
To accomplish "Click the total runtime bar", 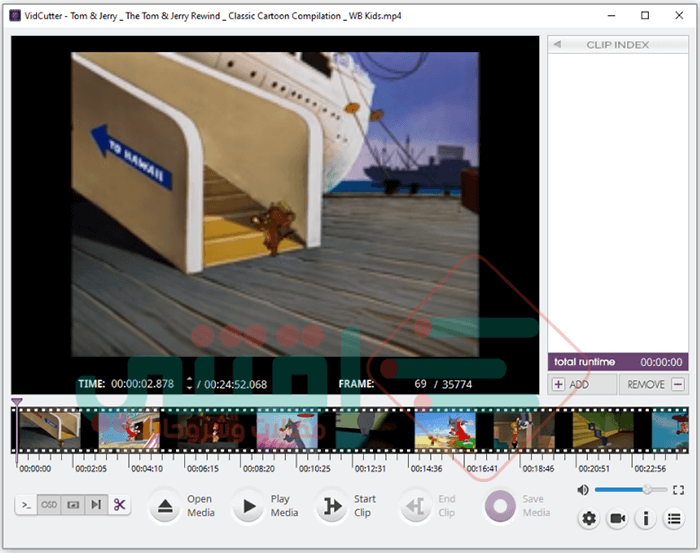I will click(618, 362).
